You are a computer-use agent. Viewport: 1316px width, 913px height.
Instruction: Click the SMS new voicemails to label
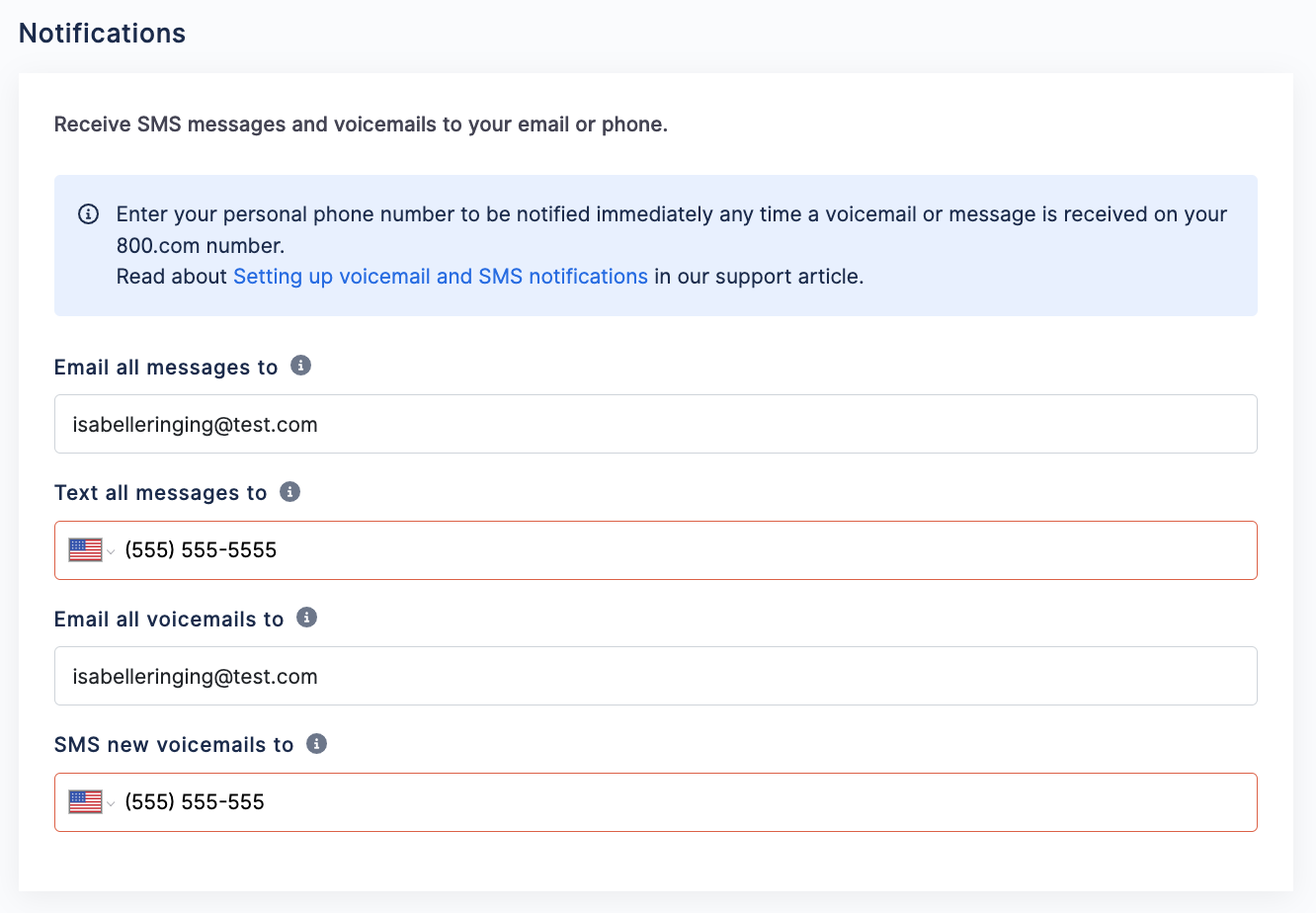(x=174, y=745)
